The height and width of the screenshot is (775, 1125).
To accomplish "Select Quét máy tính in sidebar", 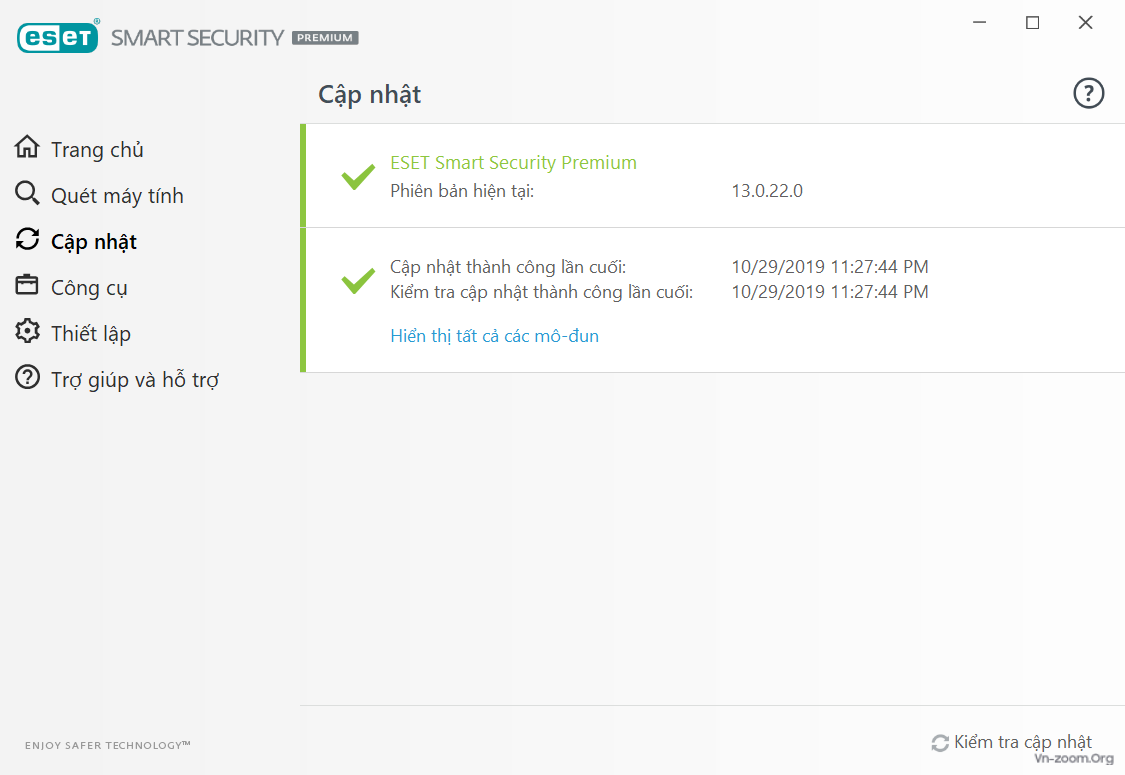I will point(117,196).
